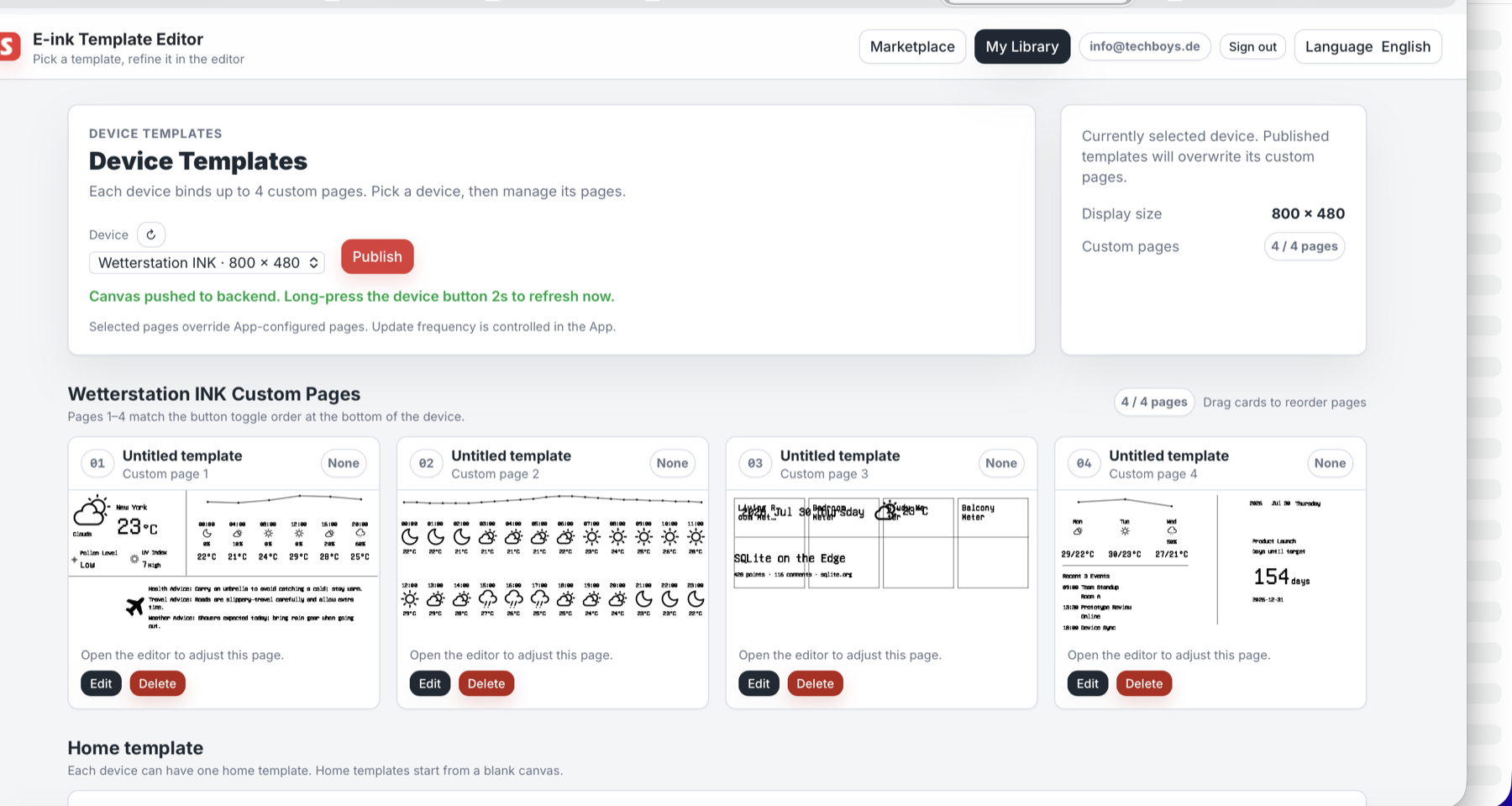Edit custom page 1
The image size is (1512, 806).
point(101,683)
